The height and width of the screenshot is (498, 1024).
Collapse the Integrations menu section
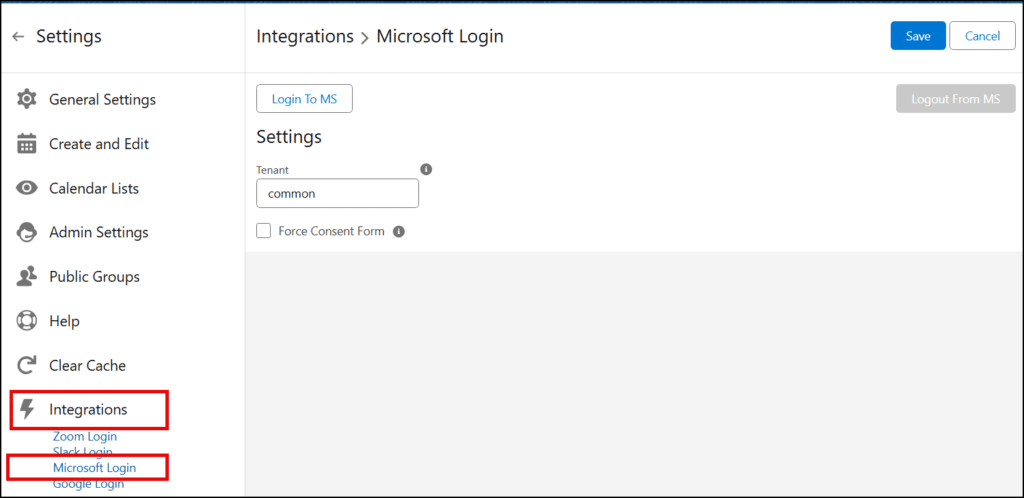coord(88,409)
